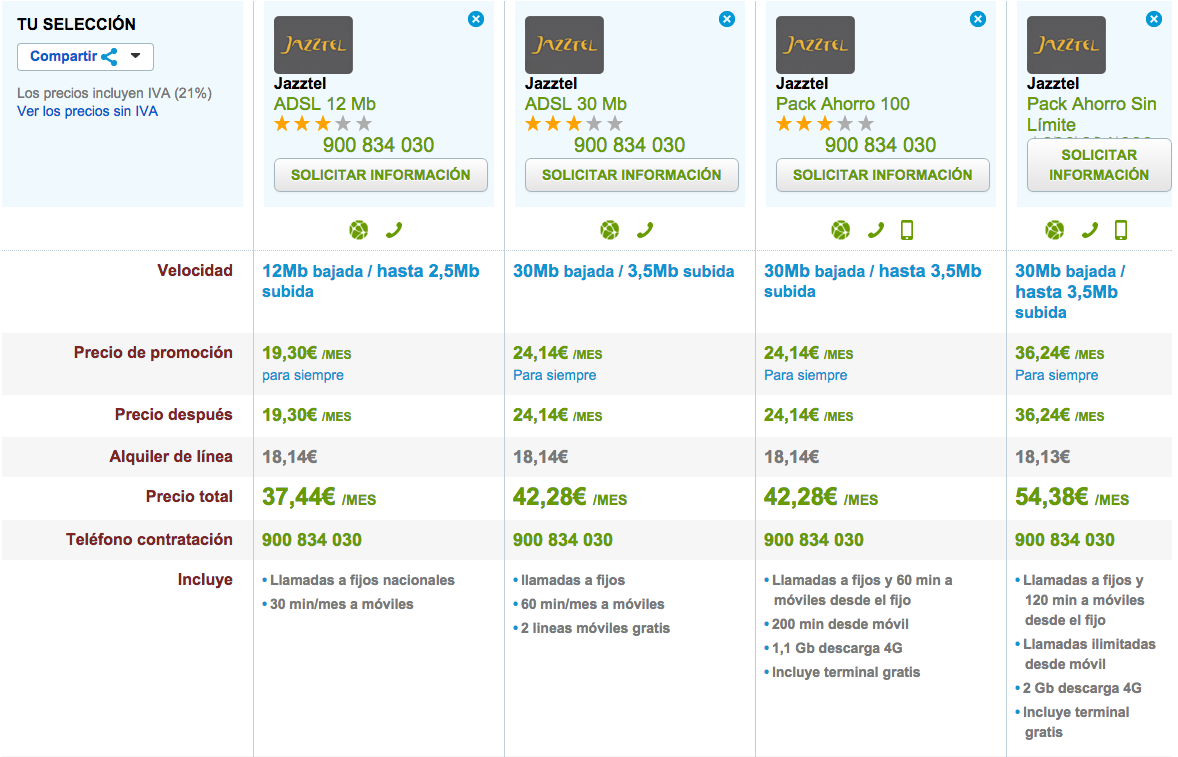Click total price '54,38€ /MES'
Image resolution: width=1178 pixels, height=757 pixels.
(1072, 497)
